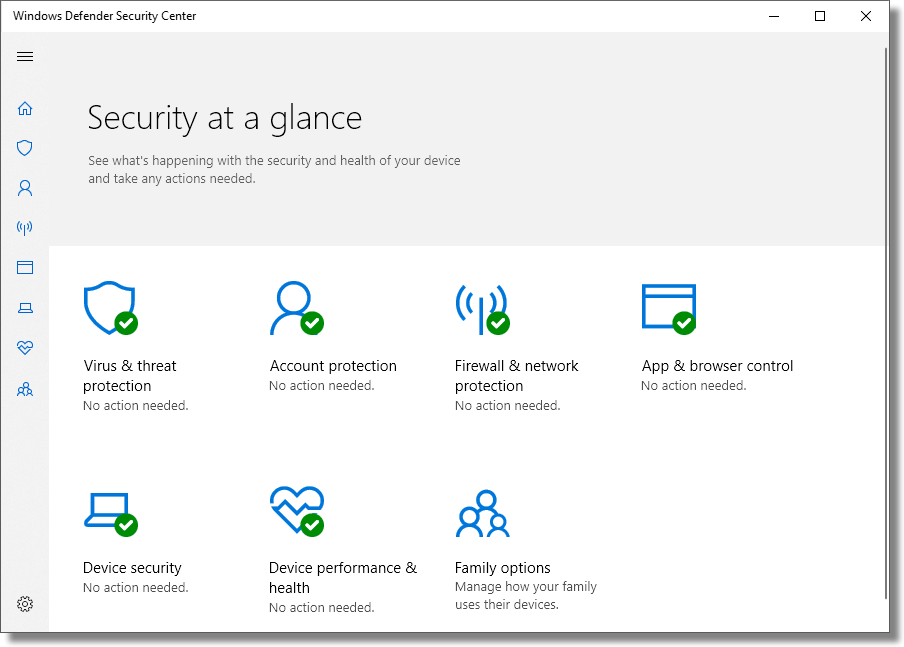
Task: Select the Account protection person icon in sidebar
Action: click(24, 188)
